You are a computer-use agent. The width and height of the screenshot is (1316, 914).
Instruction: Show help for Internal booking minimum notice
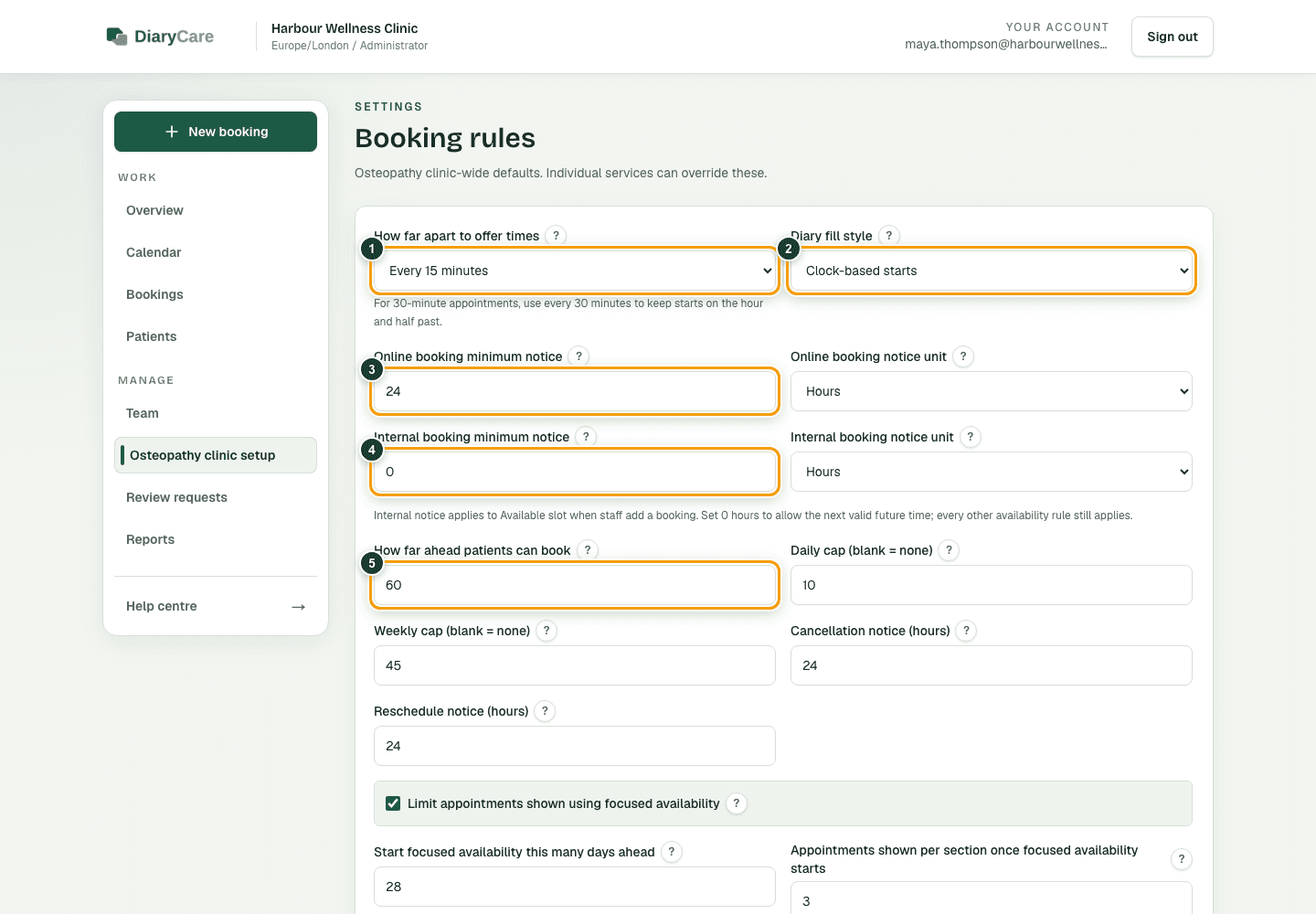click(586, 437)
